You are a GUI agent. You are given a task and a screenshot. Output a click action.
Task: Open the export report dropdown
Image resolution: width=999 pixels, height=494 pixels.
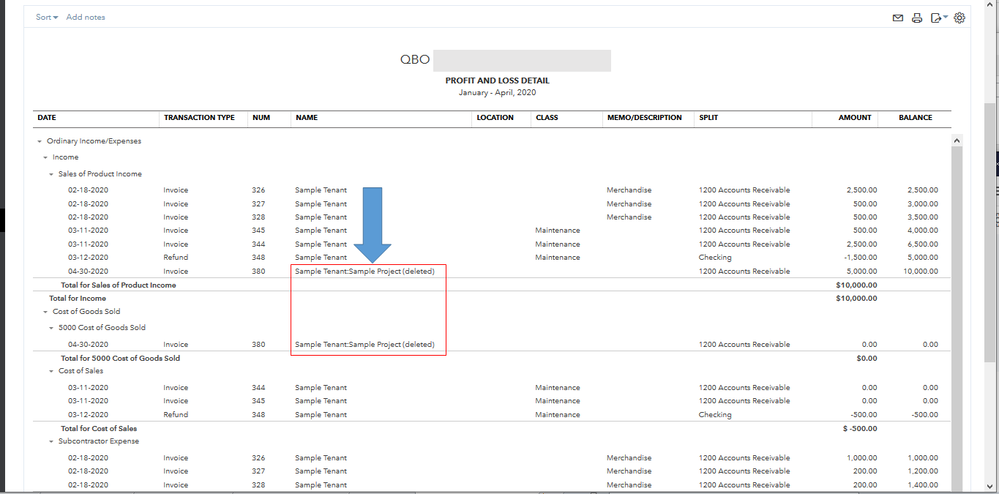coord(938,18)
